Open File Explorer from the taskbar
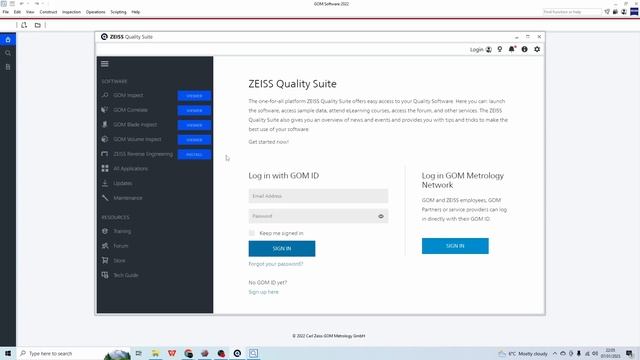The height and width of the screenshot is (360, 640). (x=156, y=353)
